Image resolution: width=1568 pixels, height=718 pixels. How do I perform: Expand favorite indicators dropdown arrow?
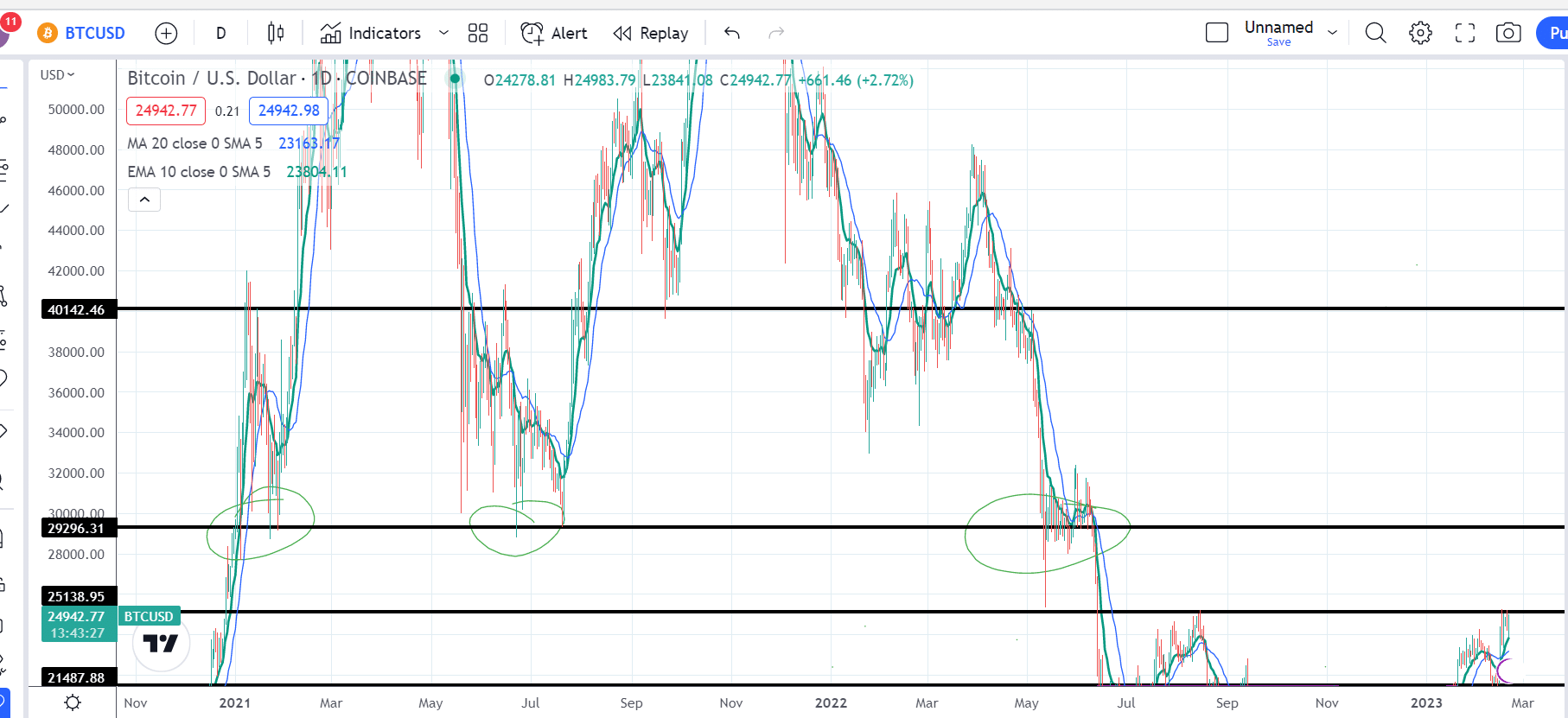coord(443,33)
